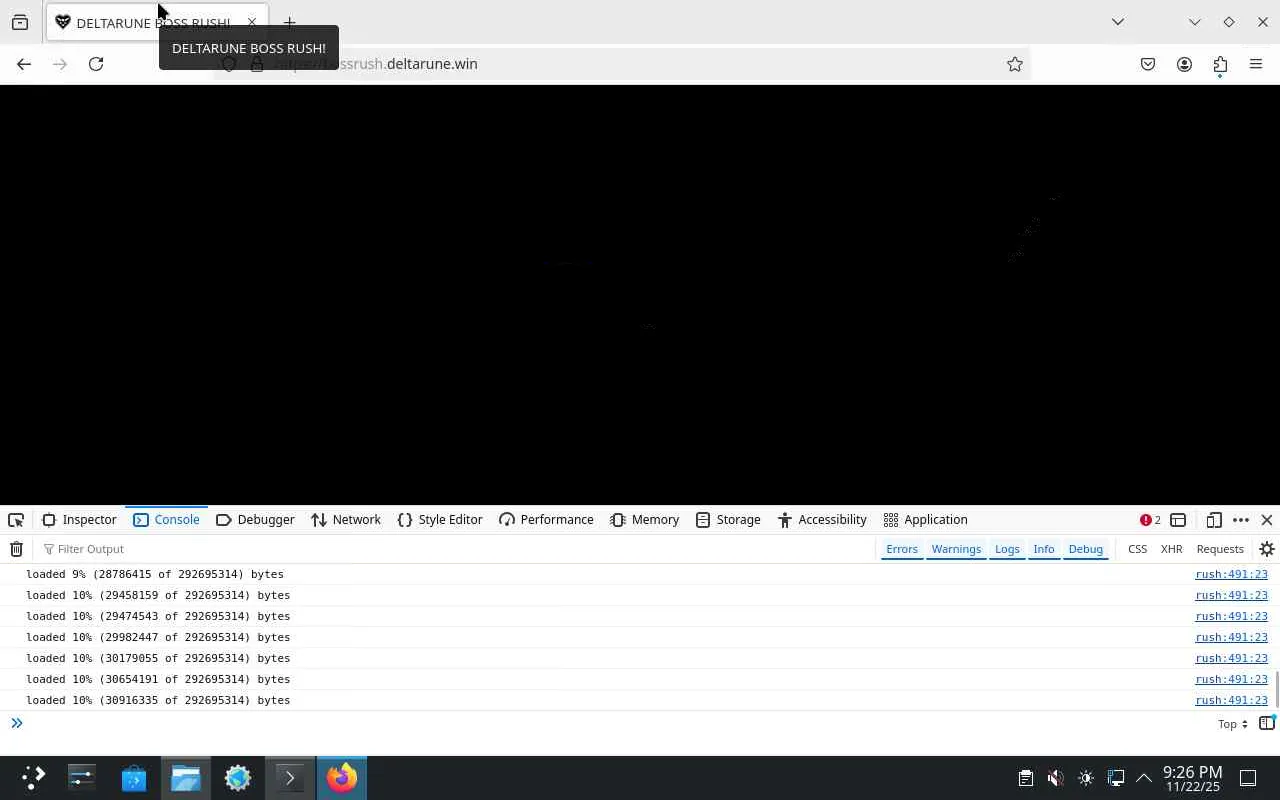Bookmark this page with the star icon
This screenshot has height=800, width=1280.
[1015, 64]
